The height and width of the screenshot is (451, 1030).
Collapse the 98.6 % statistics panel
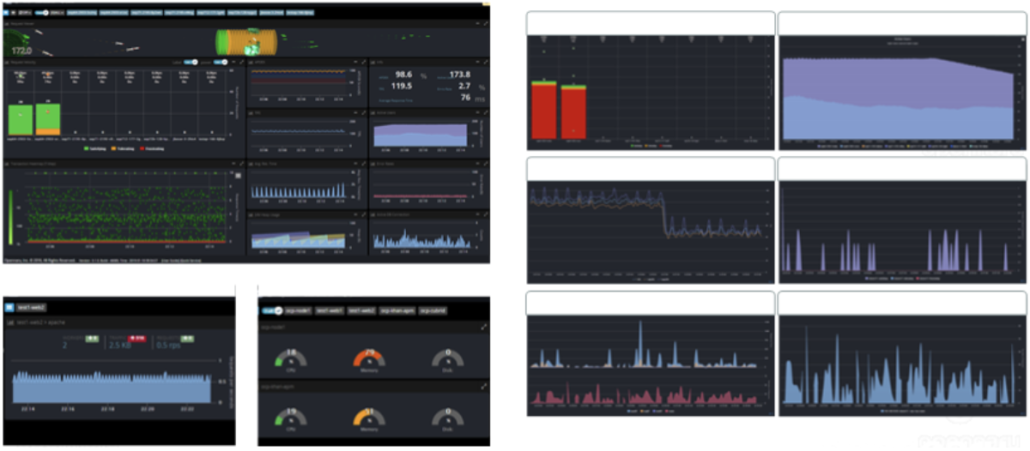click(x=477, y=62)
